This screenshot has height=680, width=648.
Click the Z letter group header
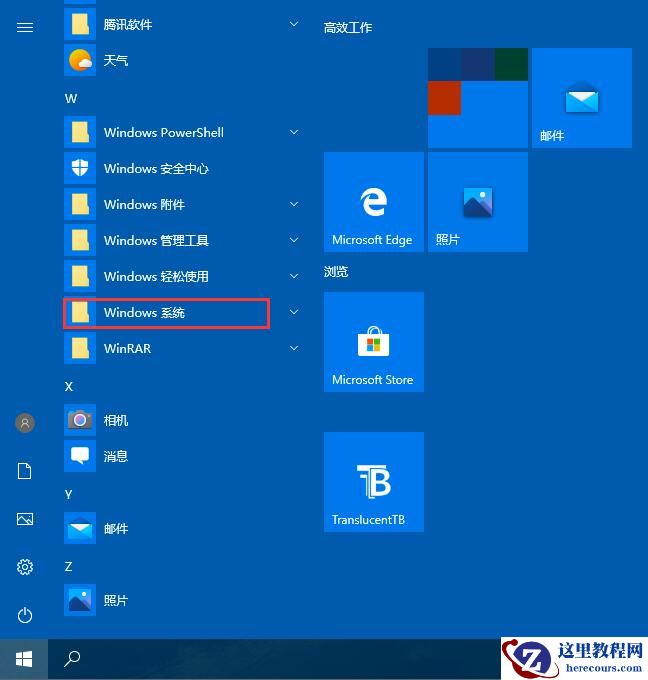tap(68, 566)
